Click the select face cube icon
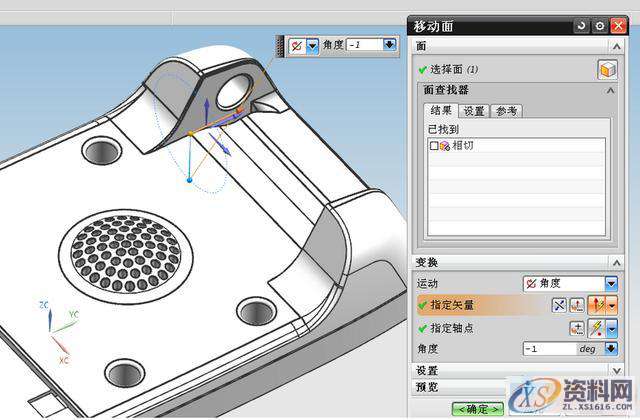The width and height of the screenshot is (640, 420). point(606,69)
